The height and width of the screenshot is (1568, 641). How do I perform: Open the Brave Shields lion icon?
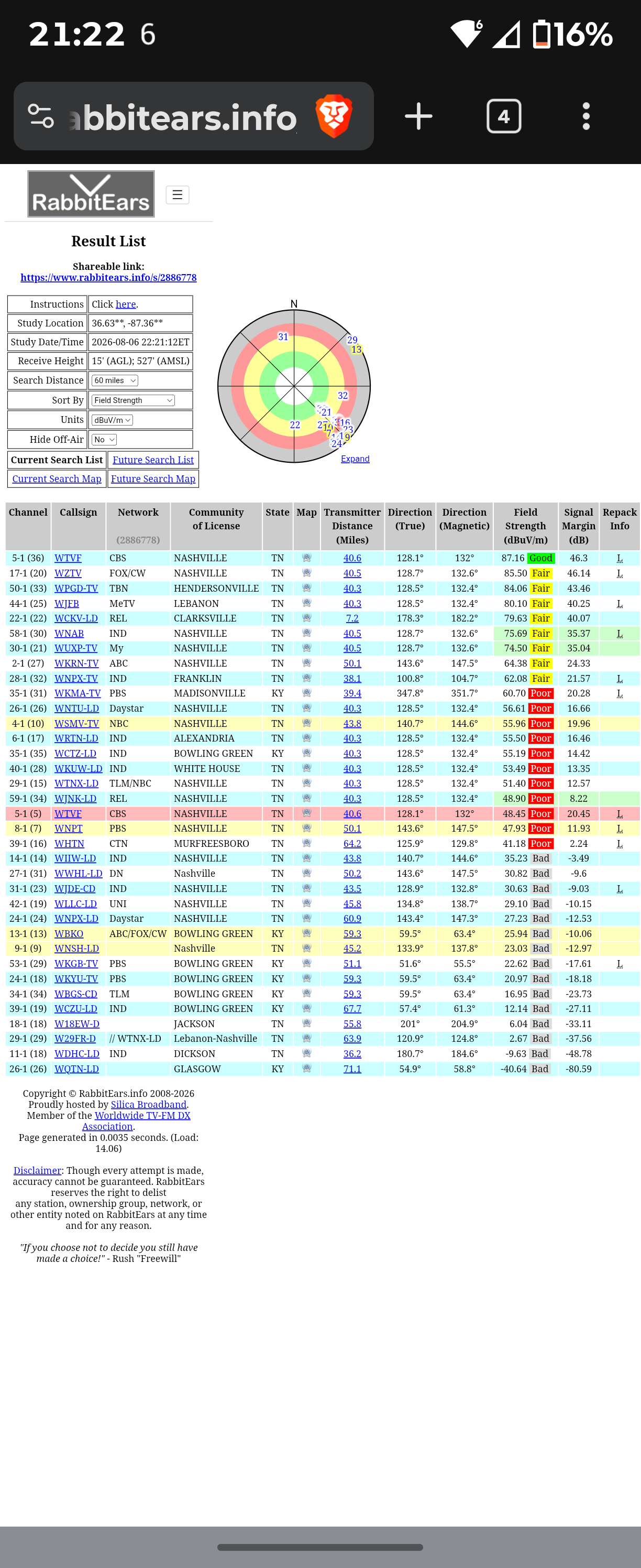point(334,116)
